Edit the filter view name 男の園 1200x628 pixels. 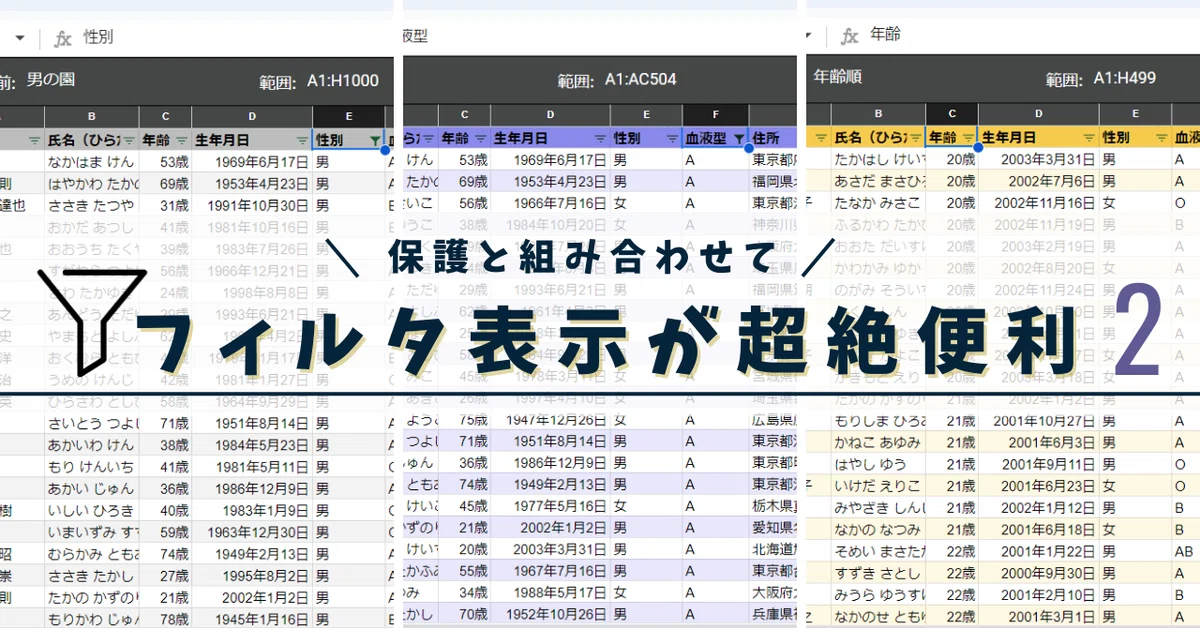tap(51, 79)
